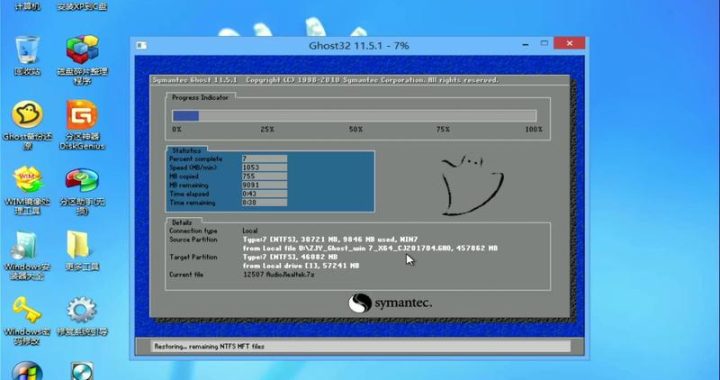Click the 25% progress scale label
The height and width of the screenshot is (380, 720).
267,130
